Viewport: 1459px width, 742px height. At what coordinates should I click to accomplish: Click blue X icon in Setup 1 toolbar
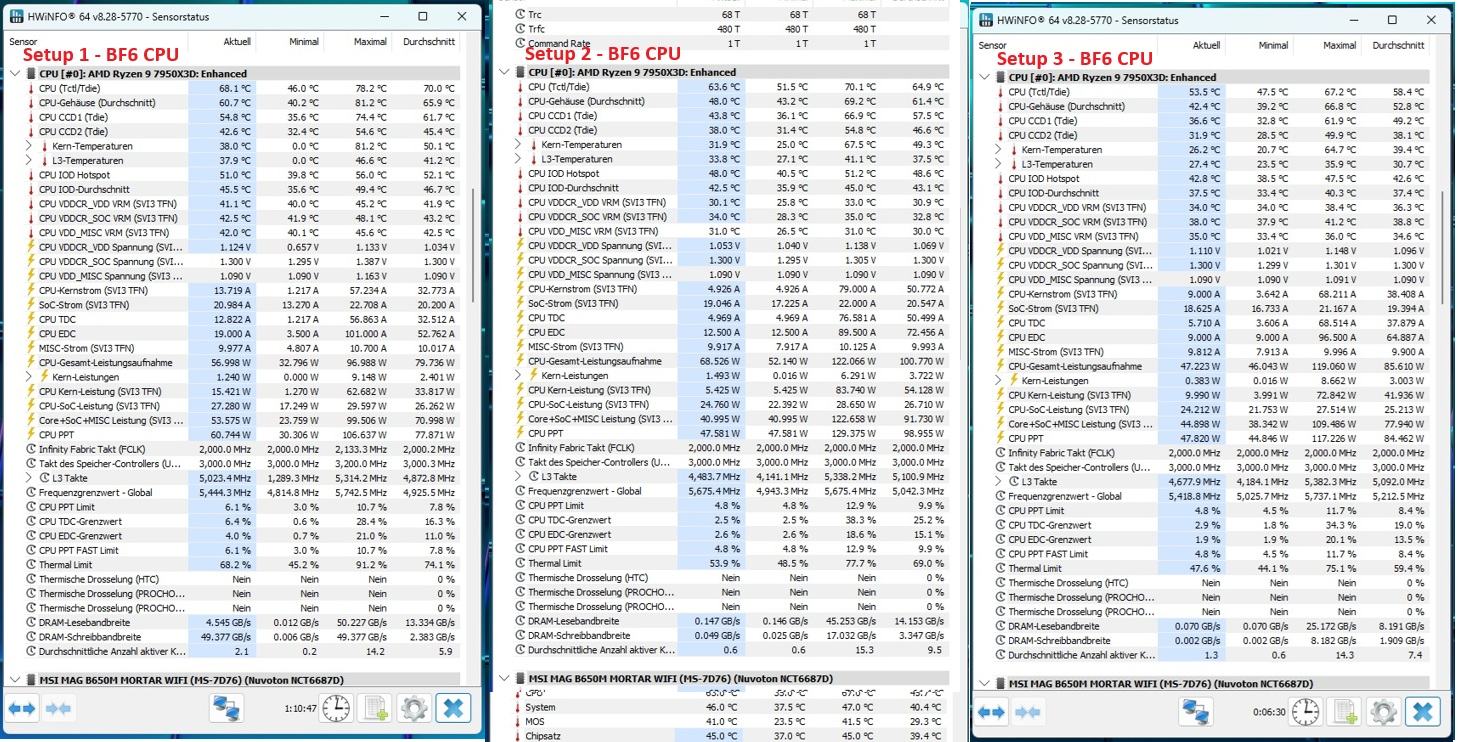click(453, 709)
